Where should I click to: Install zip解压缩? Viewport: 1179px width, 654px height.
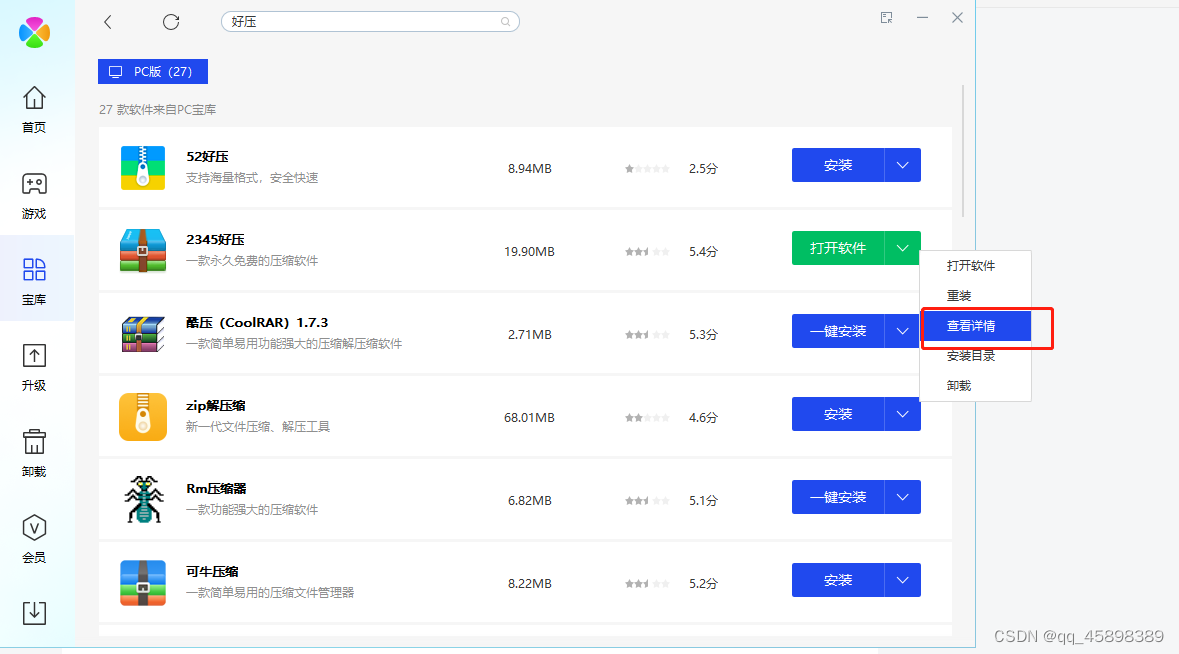tap(838, 414)
